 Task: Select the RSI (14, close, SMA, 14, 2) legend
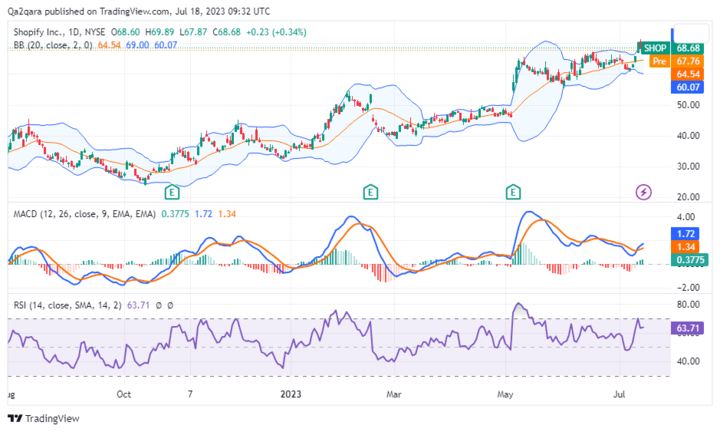pyautogui.click(x=68, y=305)
